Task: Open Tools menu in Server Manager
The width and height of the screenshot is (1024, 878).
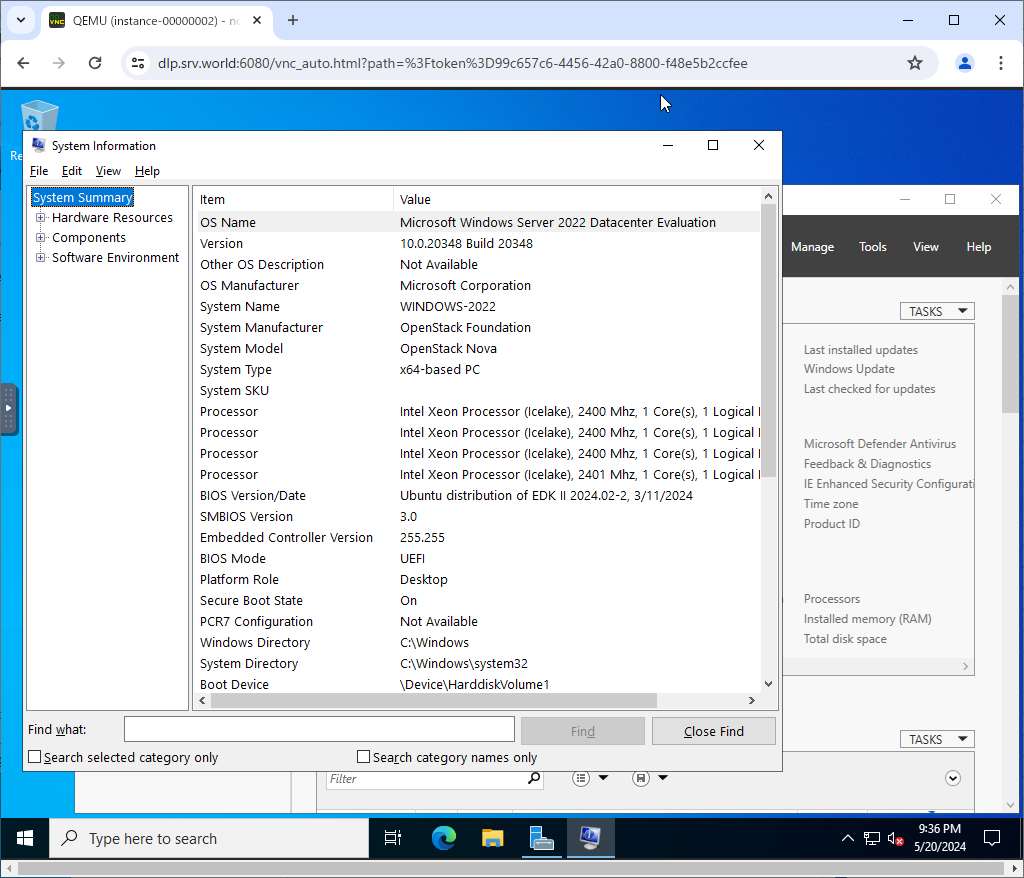Action: [x=872, y=247]
